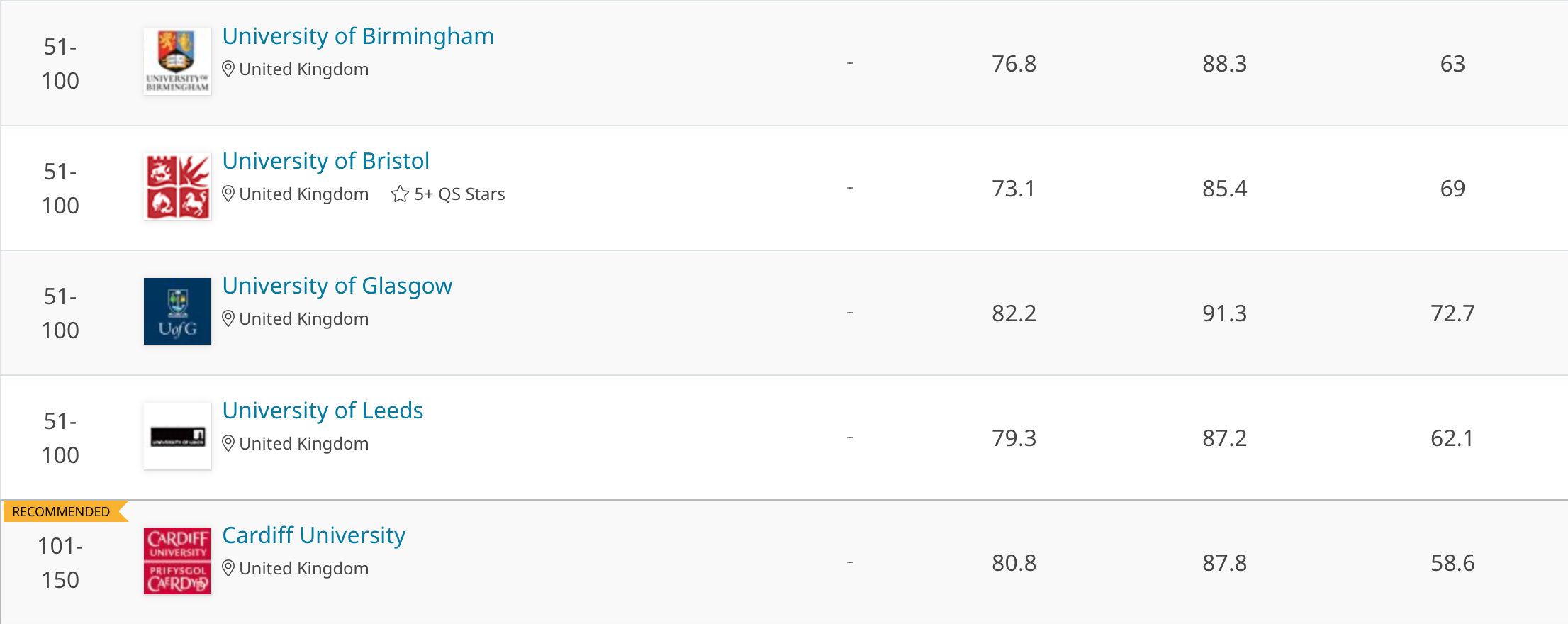Open University of Glasgow link
The image size is (1568, 624).
coord(337,286)
